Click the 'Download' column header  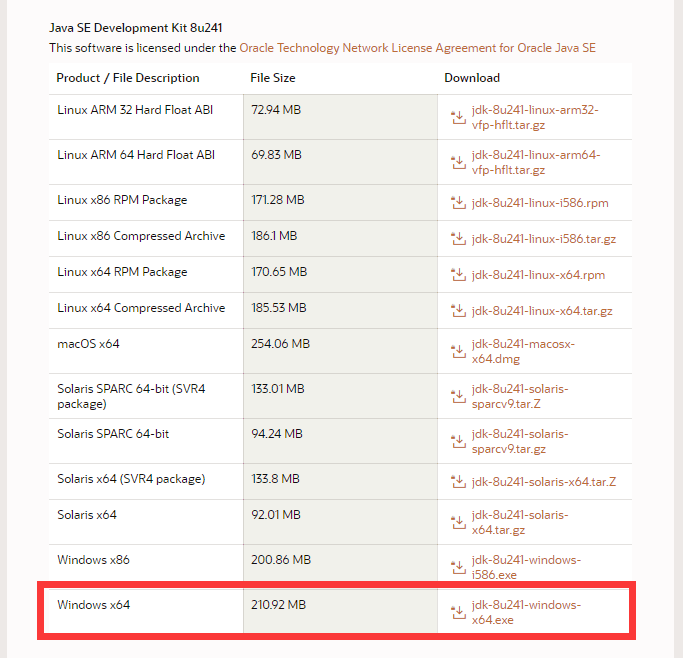coord(472,78)
